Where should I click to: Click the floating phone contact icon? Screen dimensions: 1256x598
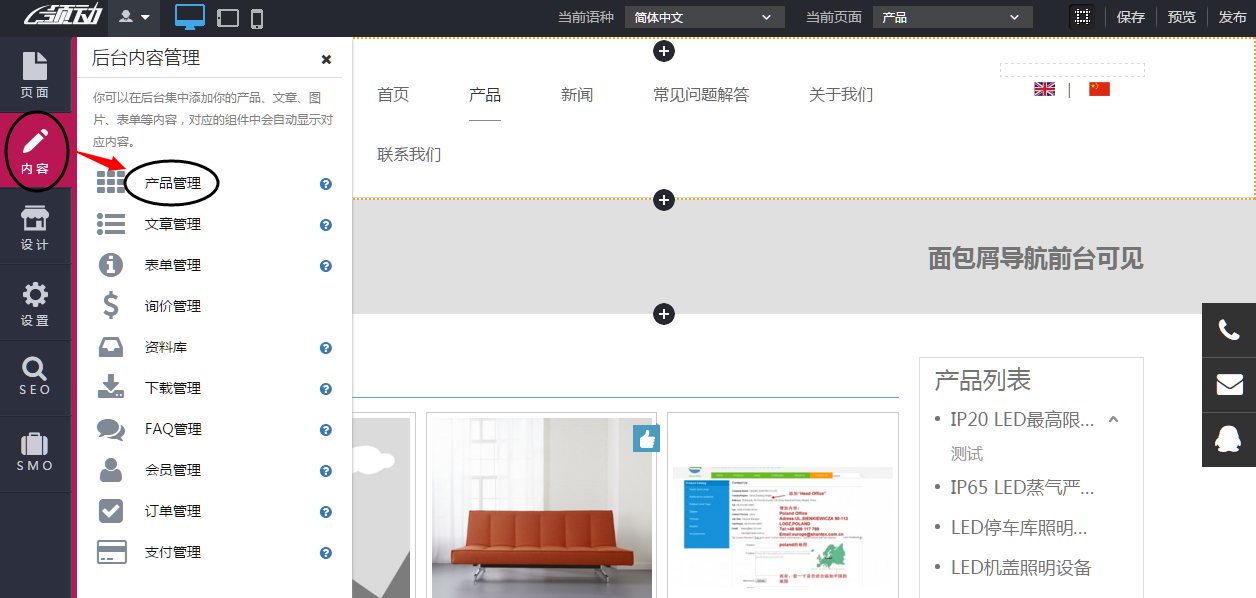pos(1230,329)
